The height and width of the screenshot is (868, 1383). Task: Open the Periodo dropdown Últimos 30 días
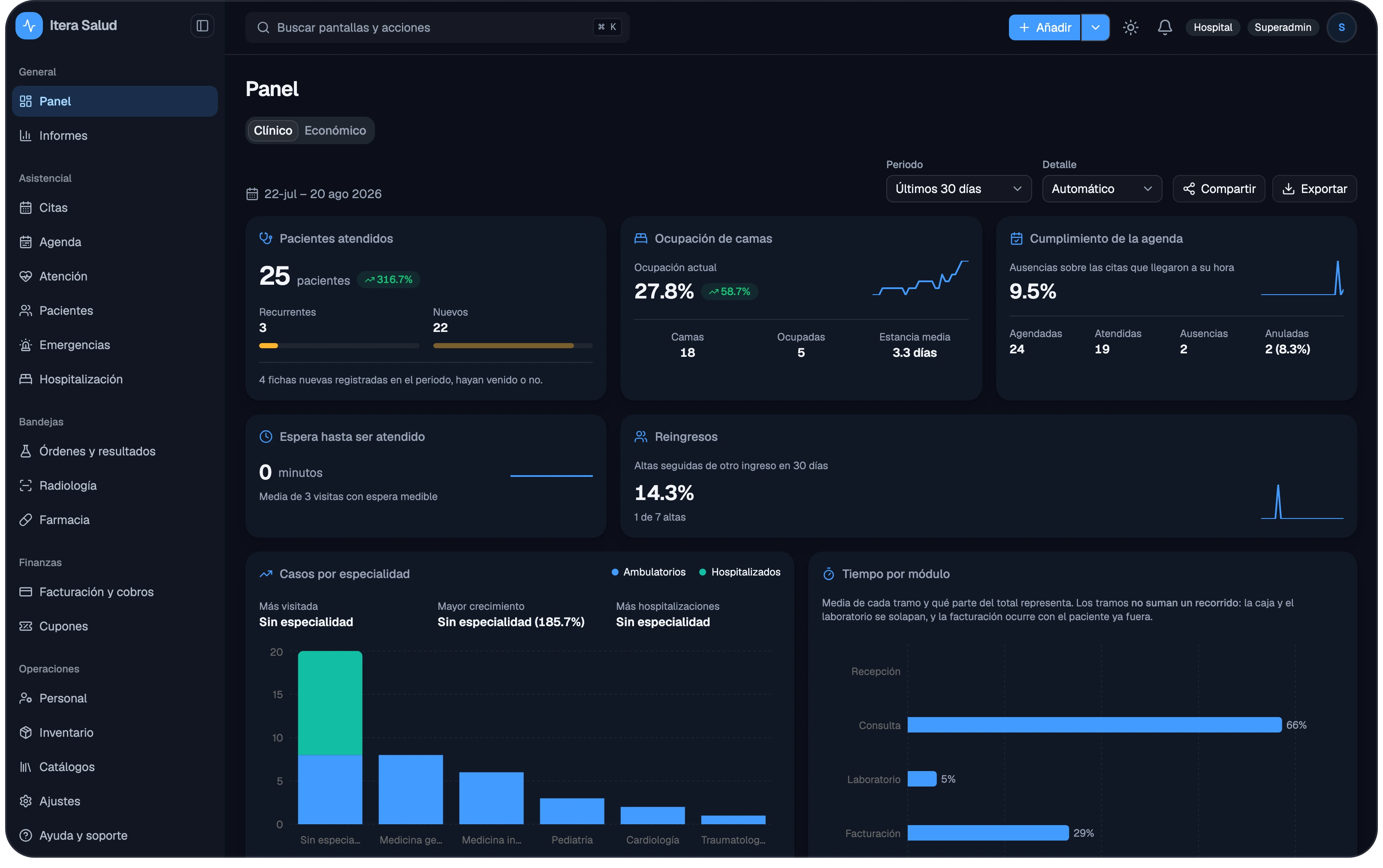tap(958, 189)
